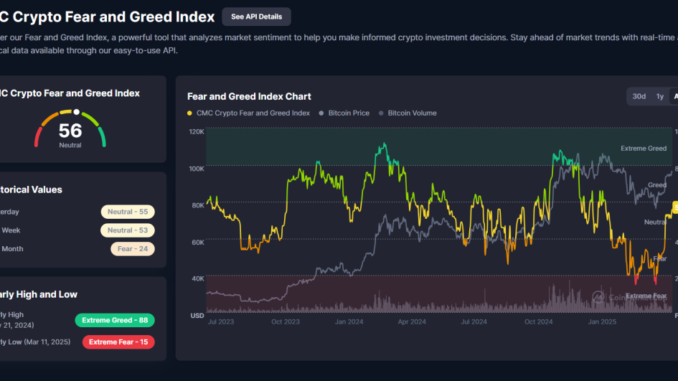
Task: Click the Neutral zone label in chart
Action: [x=655, y=222]
